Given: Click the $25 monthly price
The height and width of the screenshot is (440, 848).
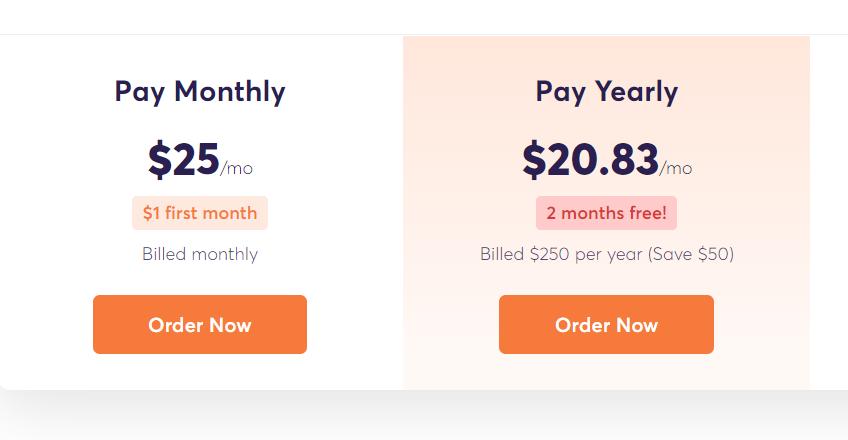Looking at the screenshot, I should 184,159.
